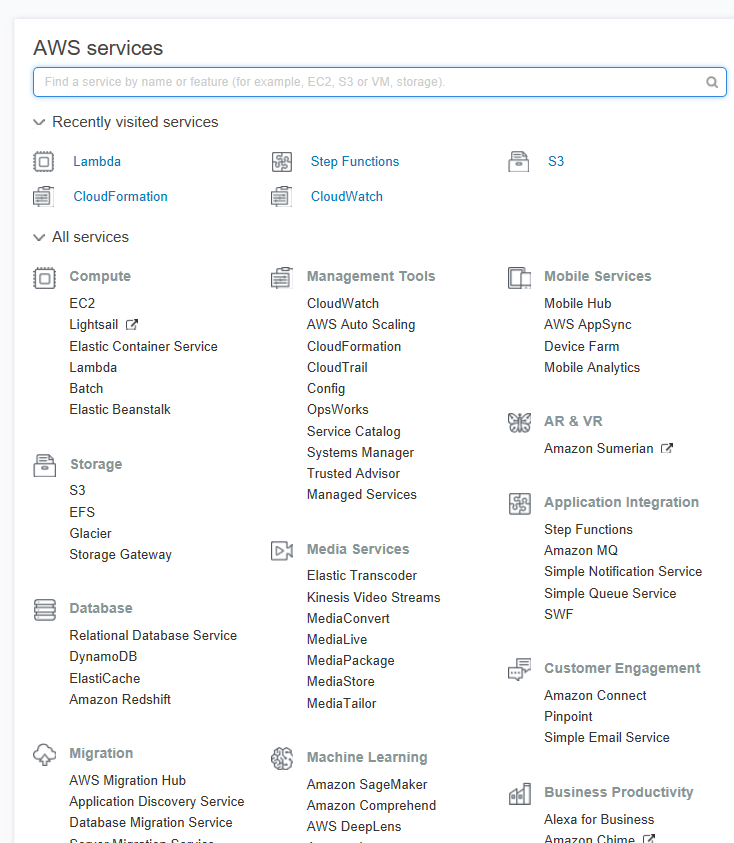Image resolution: width=734 pixels, height=843 pixels.
Task: Open Elastic Transcoder under Media Services
Action: pos(362,575)
